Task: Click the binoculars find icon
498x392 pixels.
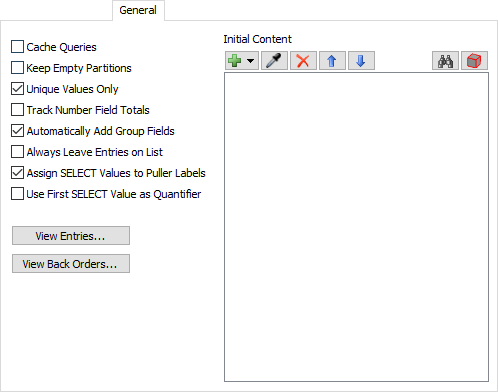Action: pos(445,61)
